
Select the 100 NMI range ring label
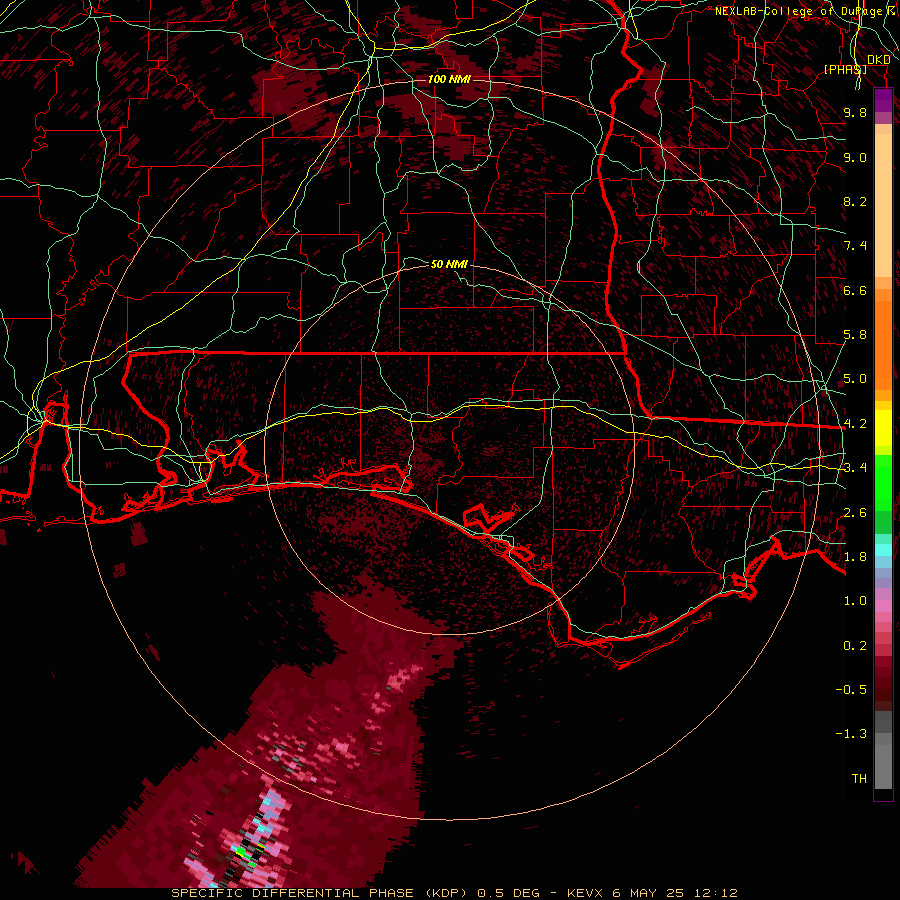(449, 79)
